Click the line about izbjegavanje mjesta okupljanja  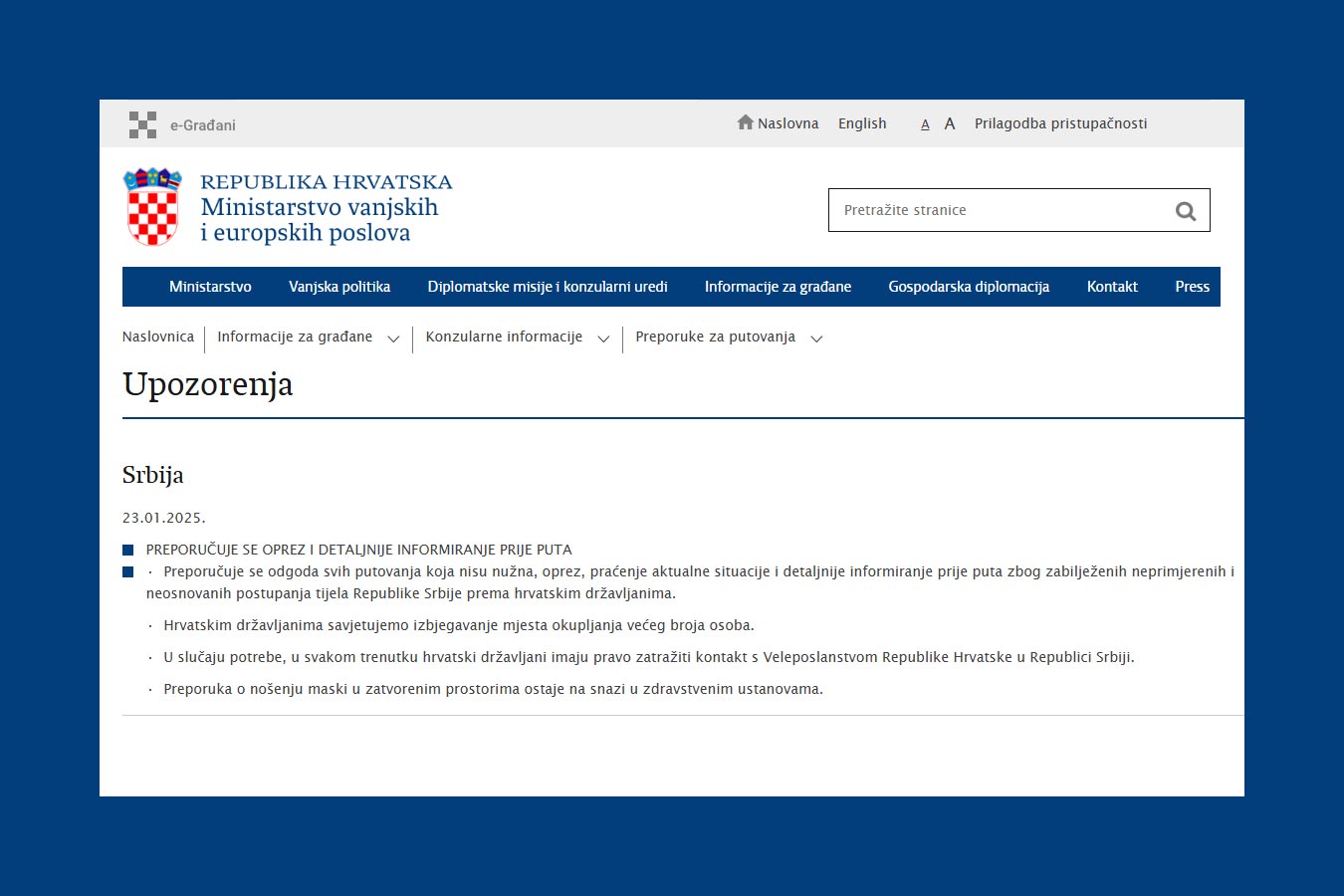[x=459, y=625]
